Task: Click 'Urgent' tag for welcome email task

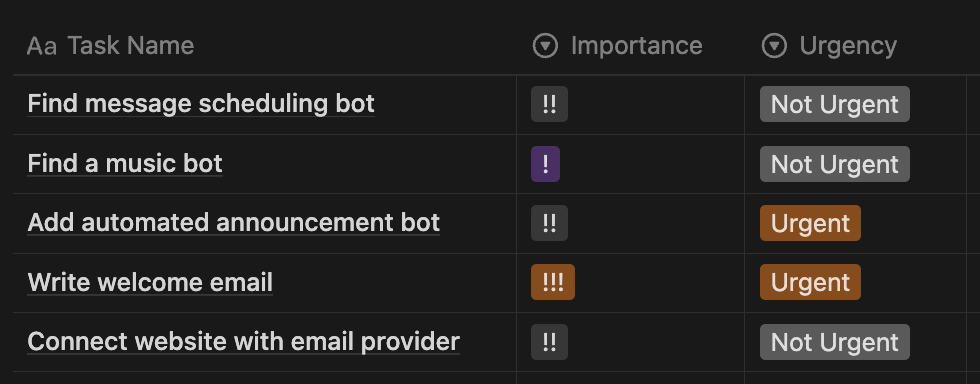Action: (810, 282)
